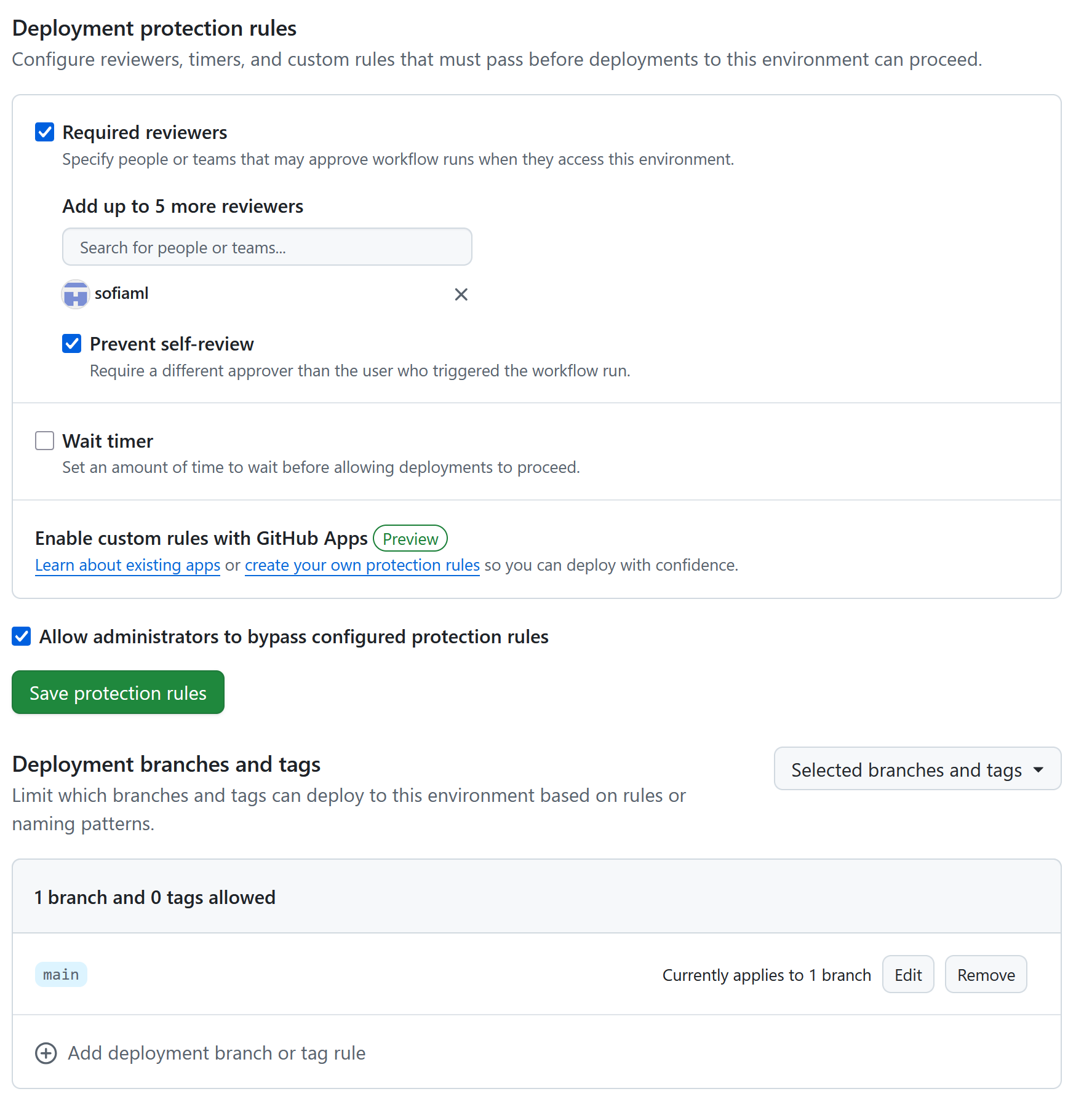Follow create your own protection rules link

(362, 565)
